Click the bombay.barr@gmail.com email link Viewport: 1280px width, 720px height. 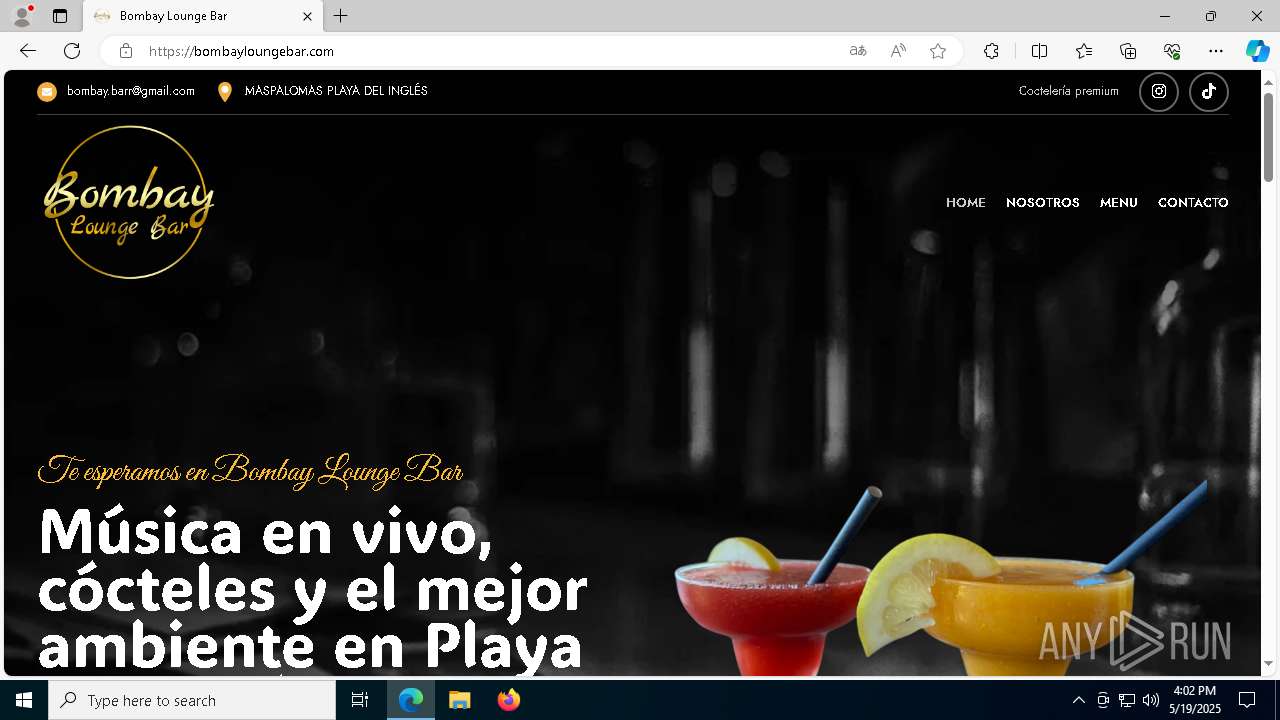[x=131, y=91]
